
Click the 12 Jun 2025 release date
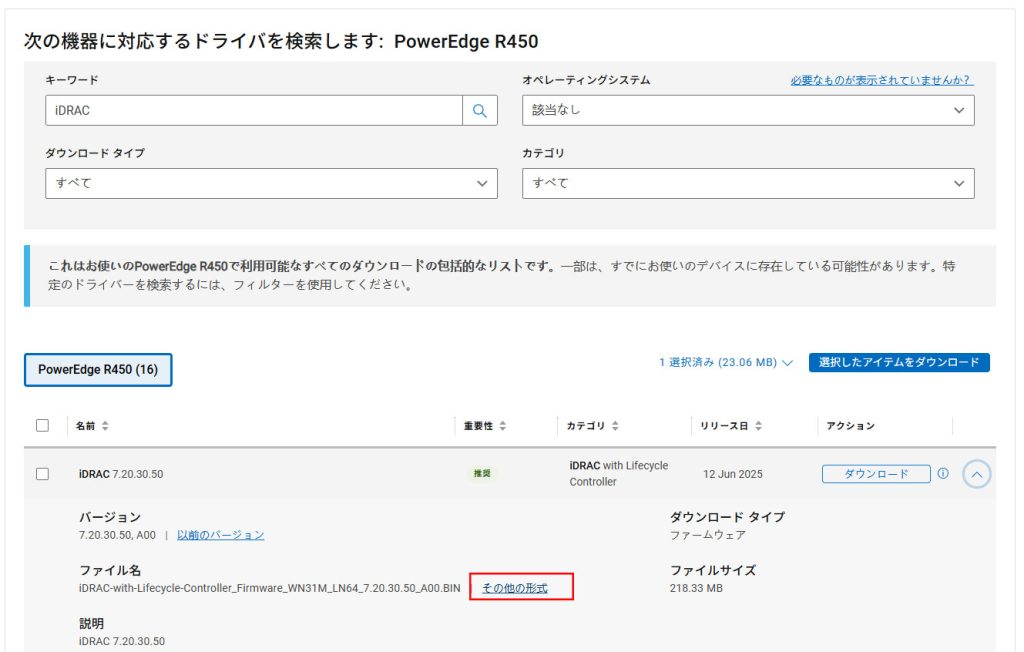[733, 474]
